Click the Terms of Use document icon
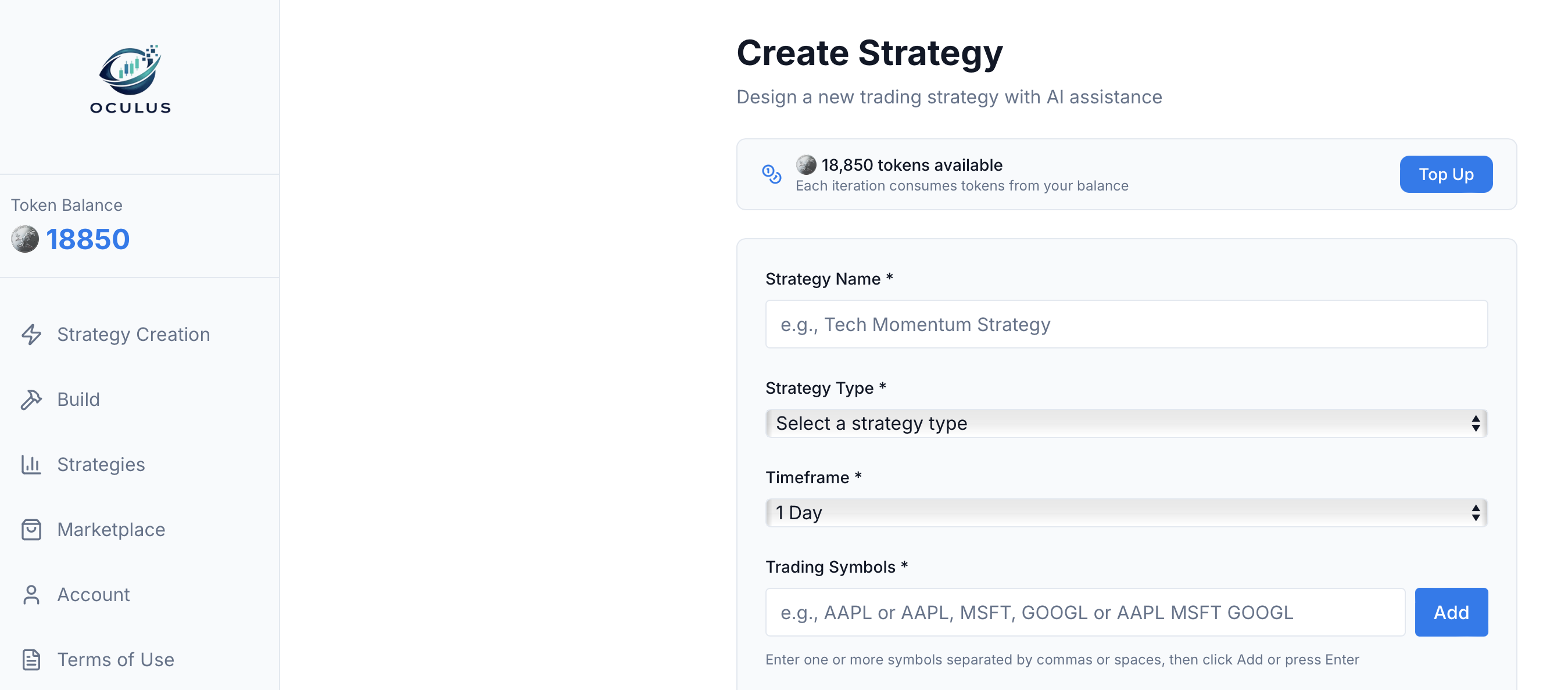The width and height of the screenshot is (1568, 690). (x=31, y=660)
